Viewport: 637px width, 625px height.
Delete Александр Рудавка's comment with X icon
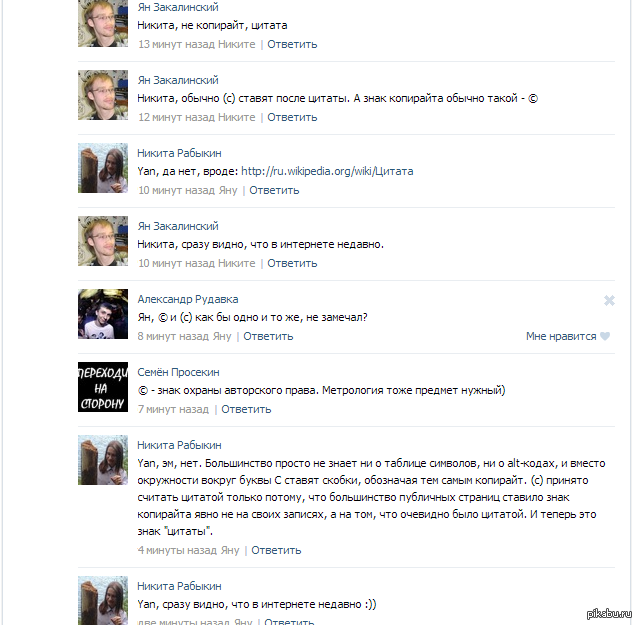click(x=609, y=300)
